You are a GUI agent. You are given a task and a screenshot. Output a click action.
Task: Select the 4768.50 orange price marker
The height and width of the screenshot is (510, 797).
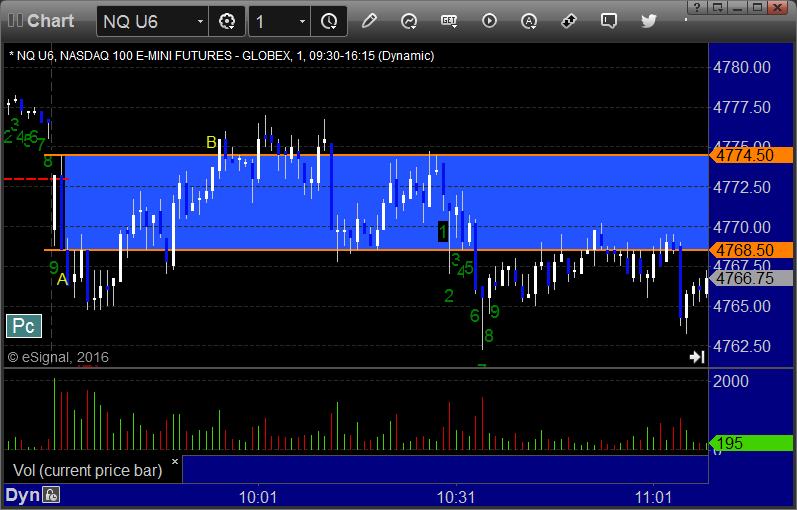[x=751, y=250]
